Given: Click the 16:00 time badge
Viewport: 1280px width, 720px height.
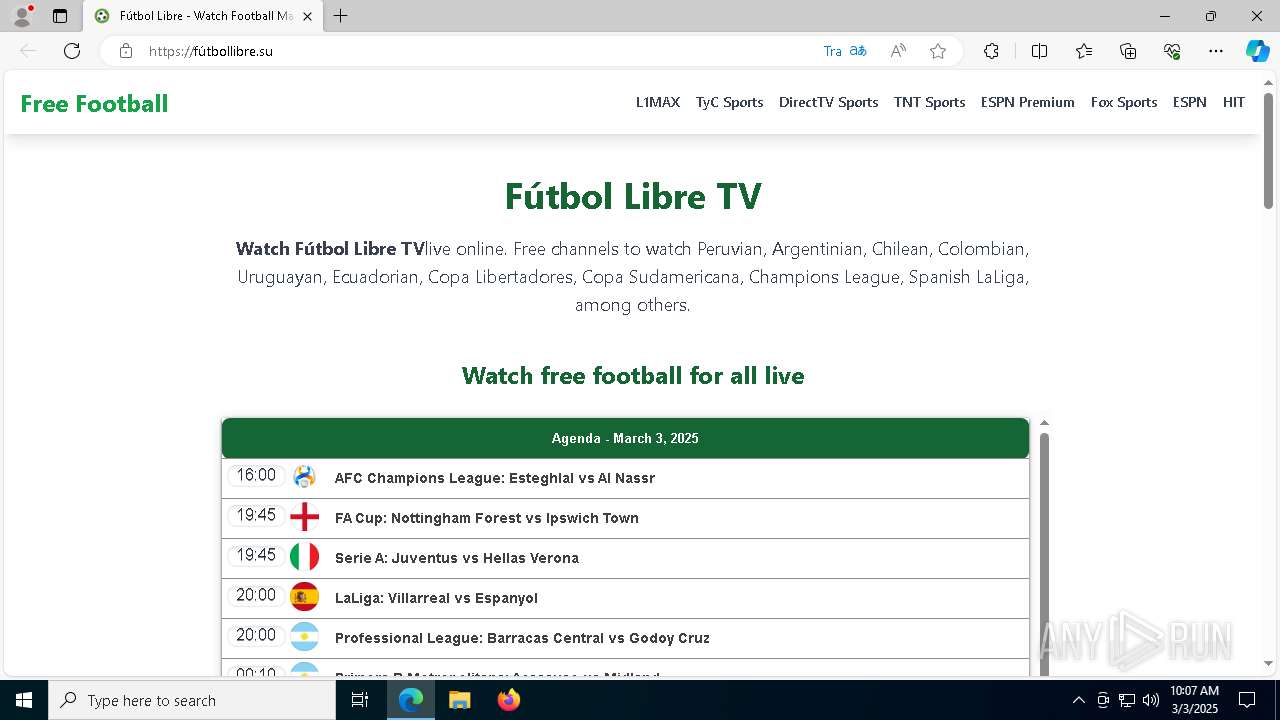Looking at the screenshot, I should coord(256,475).
